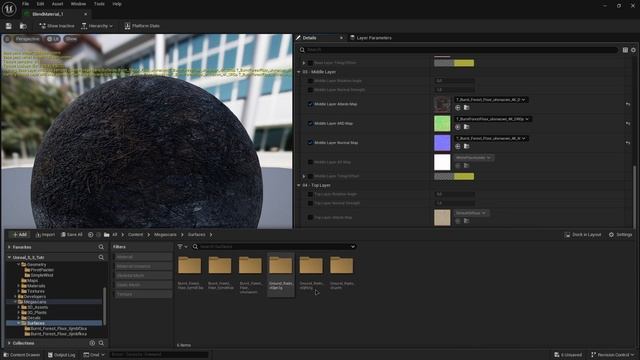Screen dimensions: 640x360
Task: Enable Middle Layer Rotation Angle checkbox
Action: (310, 81)
